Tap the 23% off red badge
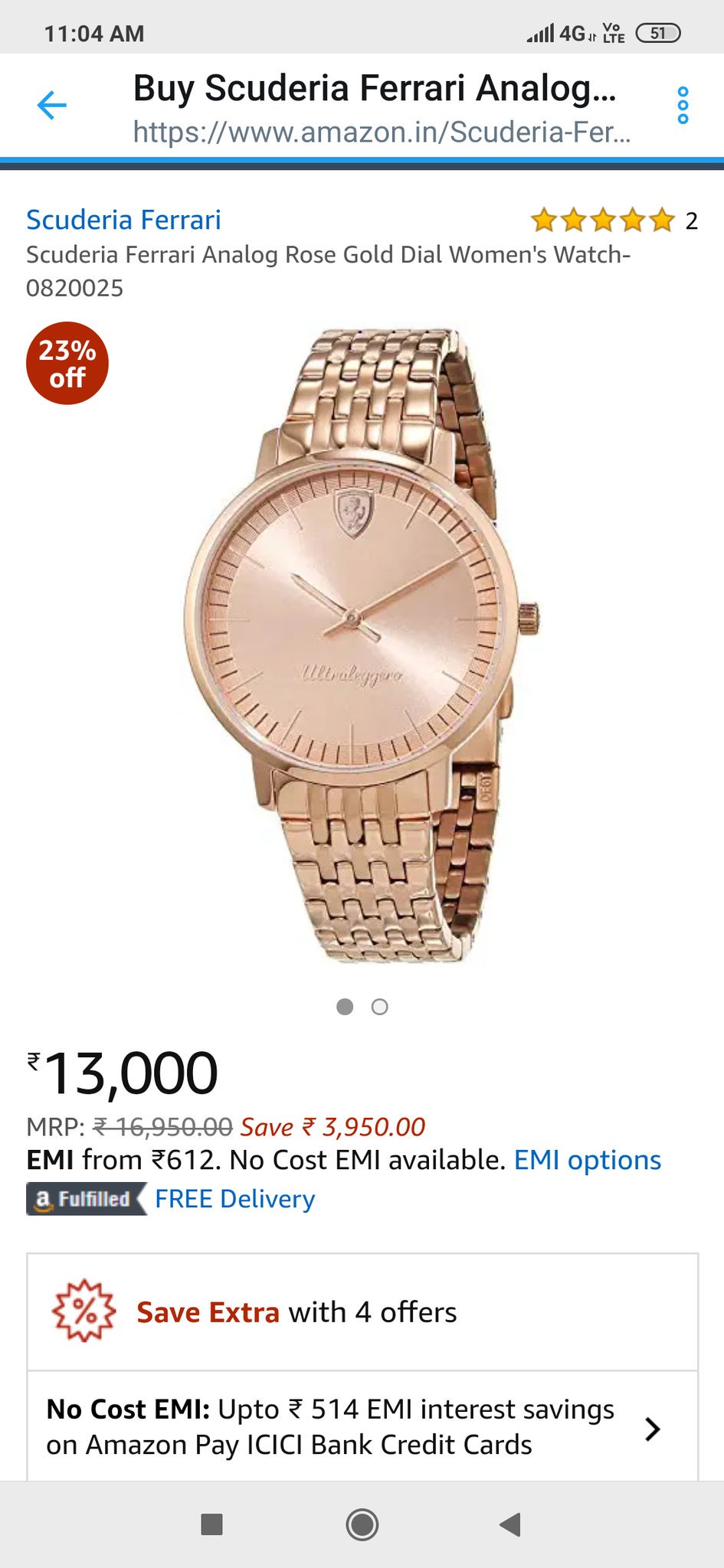This screenshot has width=724, height=1568. point(67,364)
